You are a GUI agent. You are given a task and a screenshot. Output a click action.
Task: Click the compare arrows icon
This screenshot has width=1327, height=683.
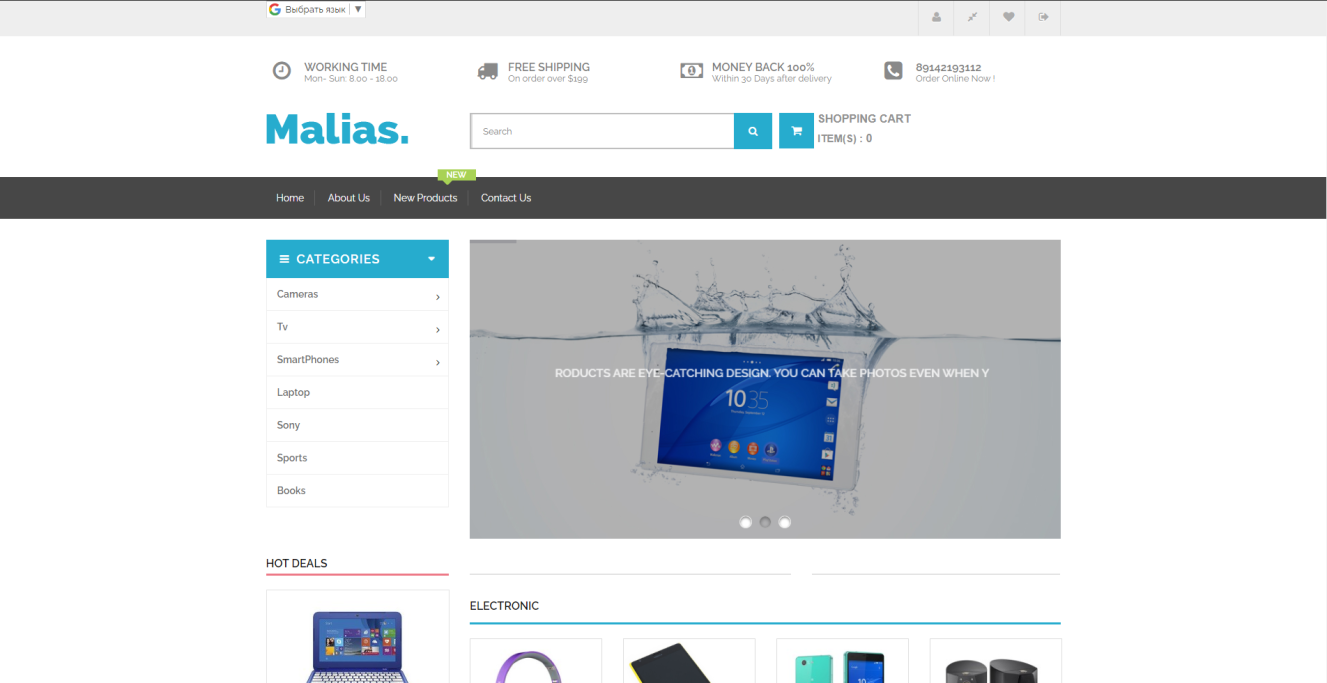click(x=972, y=17)
